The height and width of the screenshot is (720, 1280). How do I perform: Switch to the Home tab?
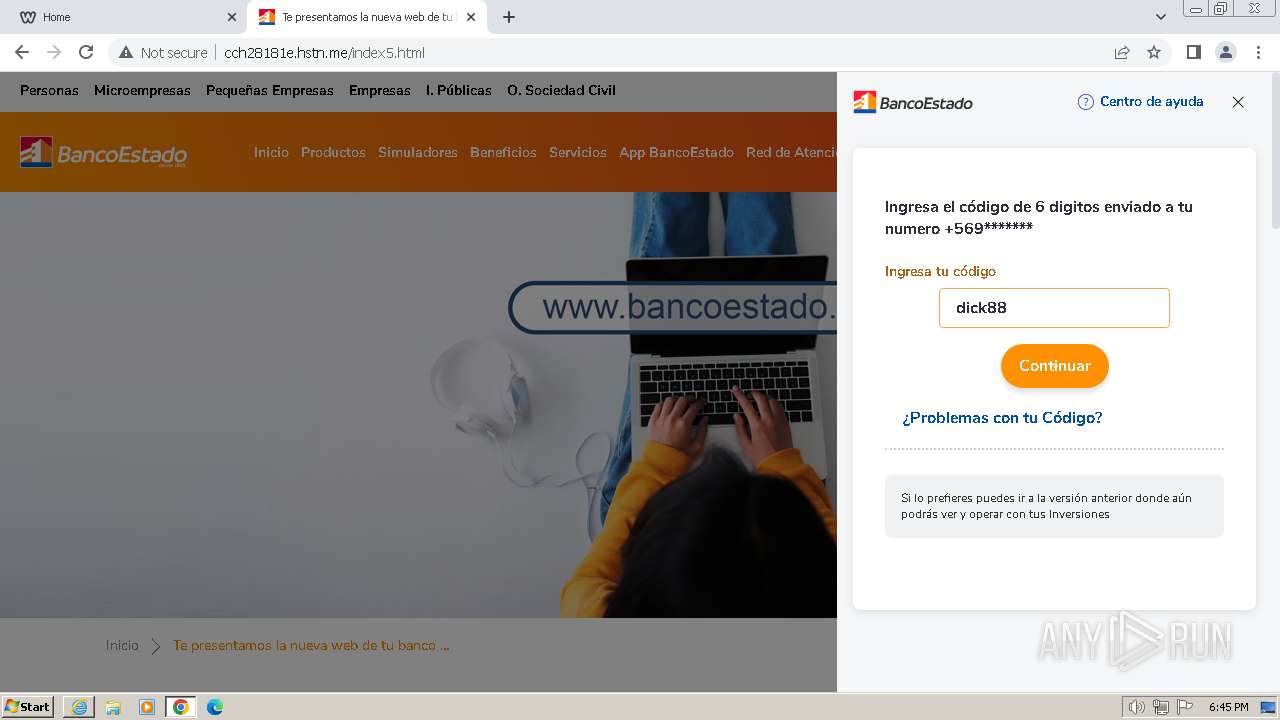click(x=123, y=17)
